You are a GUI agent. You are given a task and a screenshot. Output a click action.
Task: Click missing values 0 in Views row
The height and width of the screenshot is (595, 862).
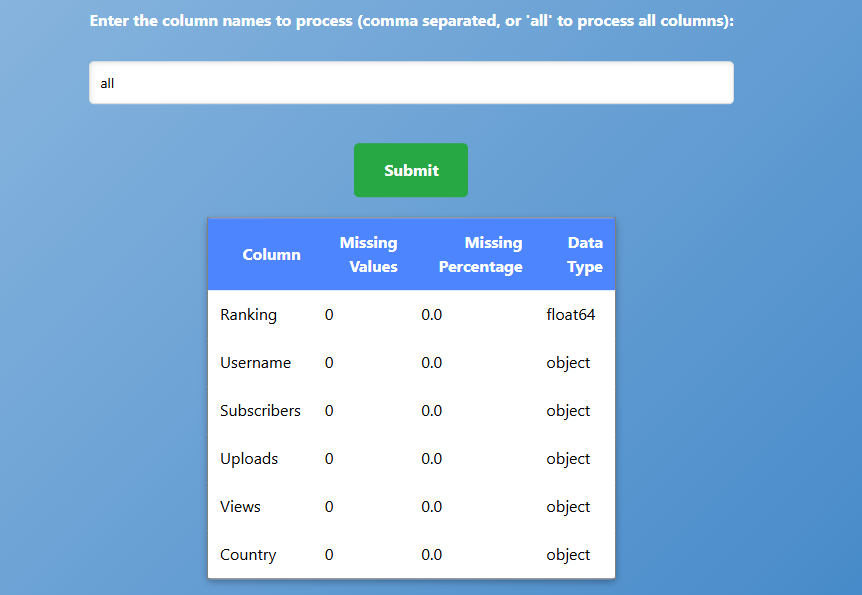329,506
